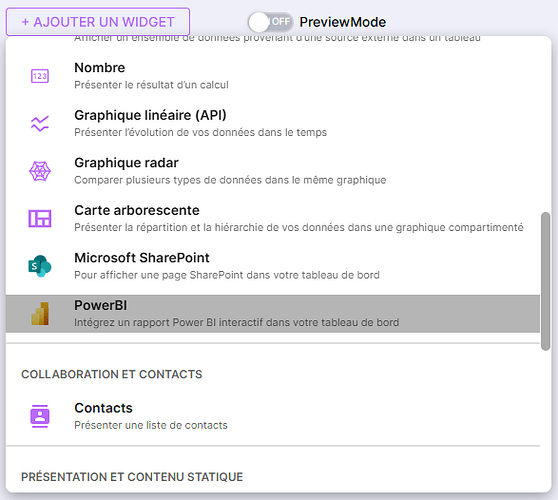Select the Contacts widget title
Image resolution: width=558 pixels, height=500 pixels.
coord(103,408)
